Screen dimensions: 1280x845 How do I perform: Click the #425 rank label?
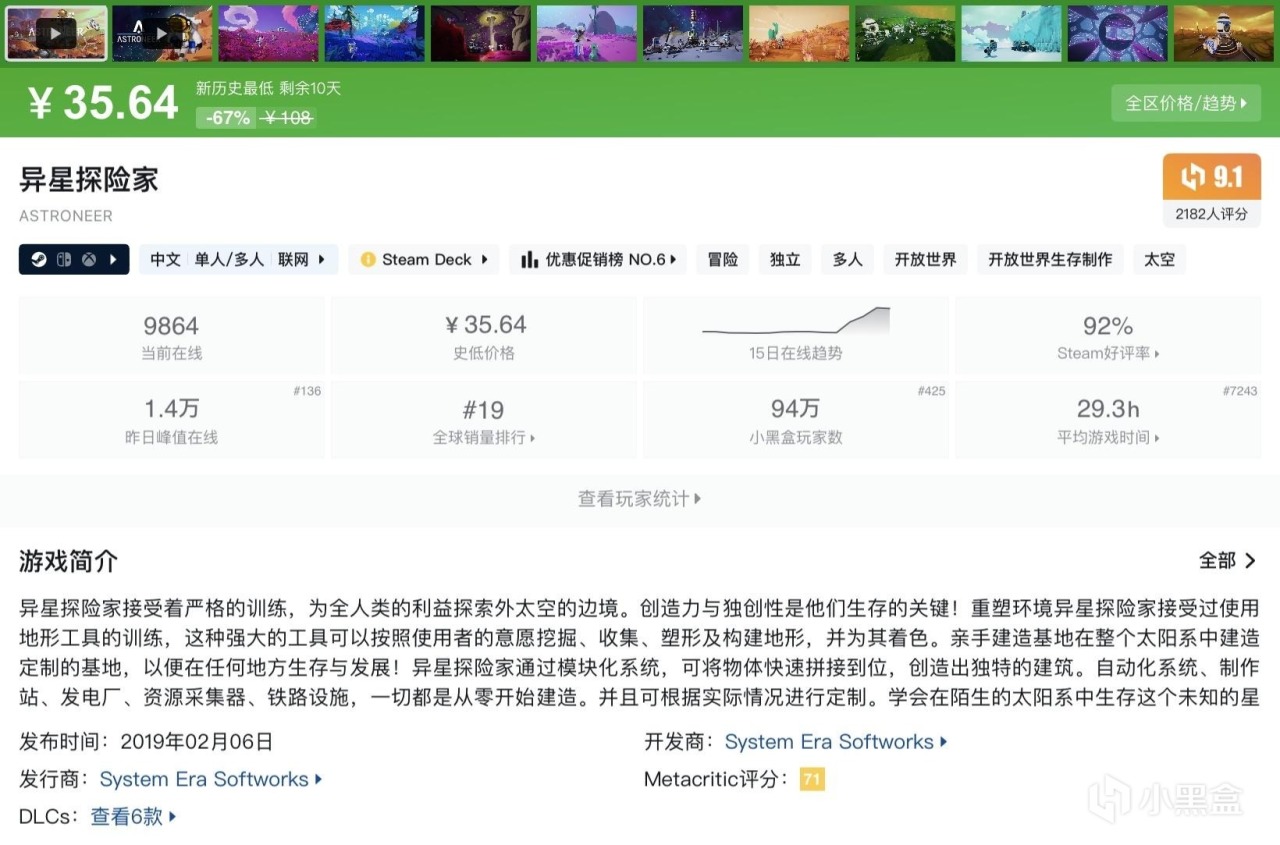point(931,391)
